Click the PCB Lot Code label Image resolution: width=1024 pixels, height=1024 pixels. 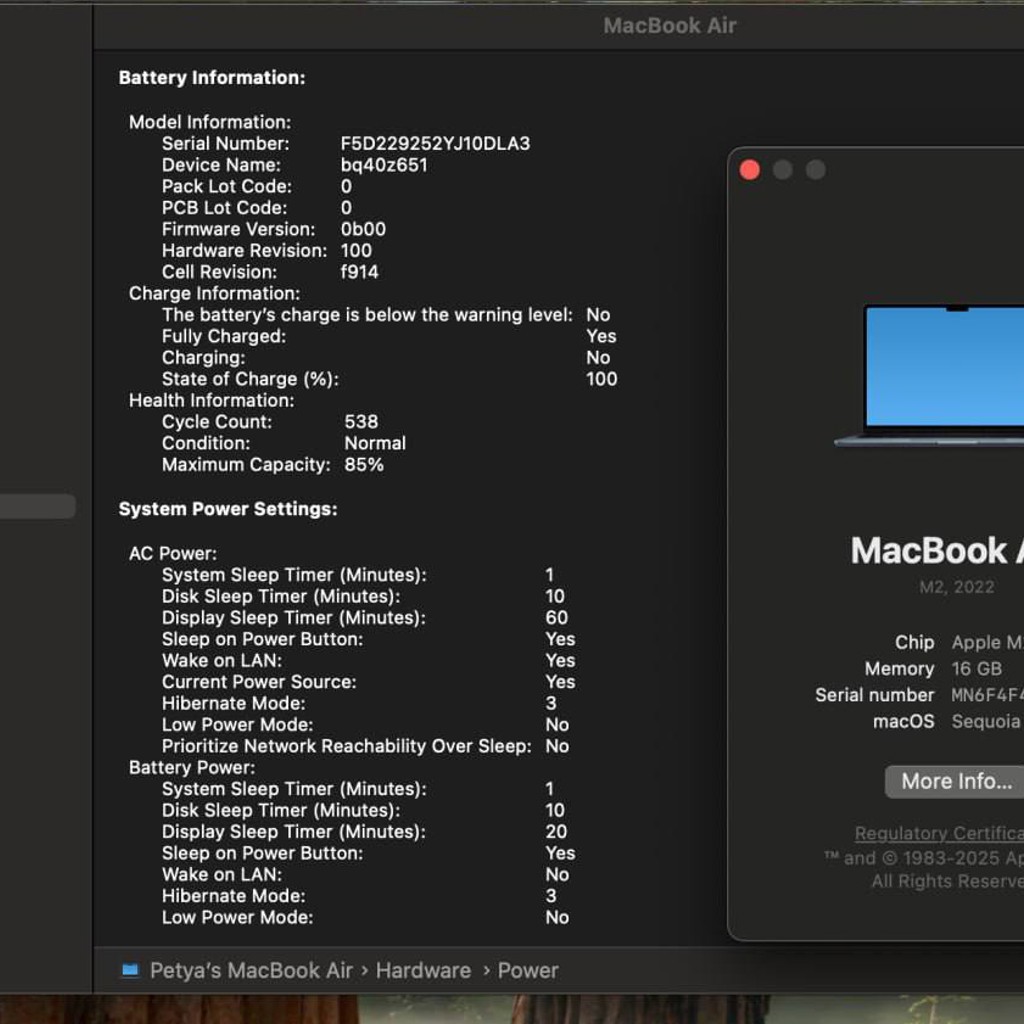(x=224, y=208)
